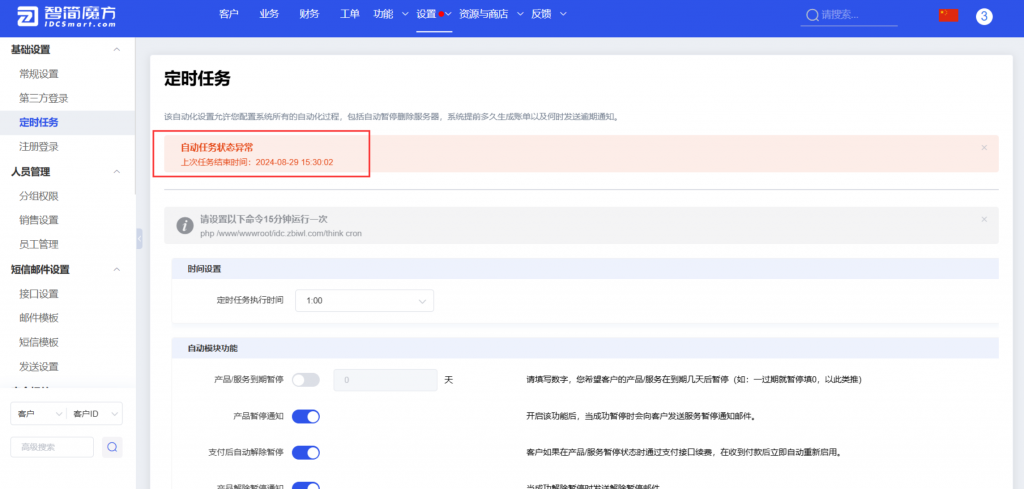Collapse the 基础设置 sidebar section
The image size is (1024, 489).
pyautogui.click(x=117, y=50)
